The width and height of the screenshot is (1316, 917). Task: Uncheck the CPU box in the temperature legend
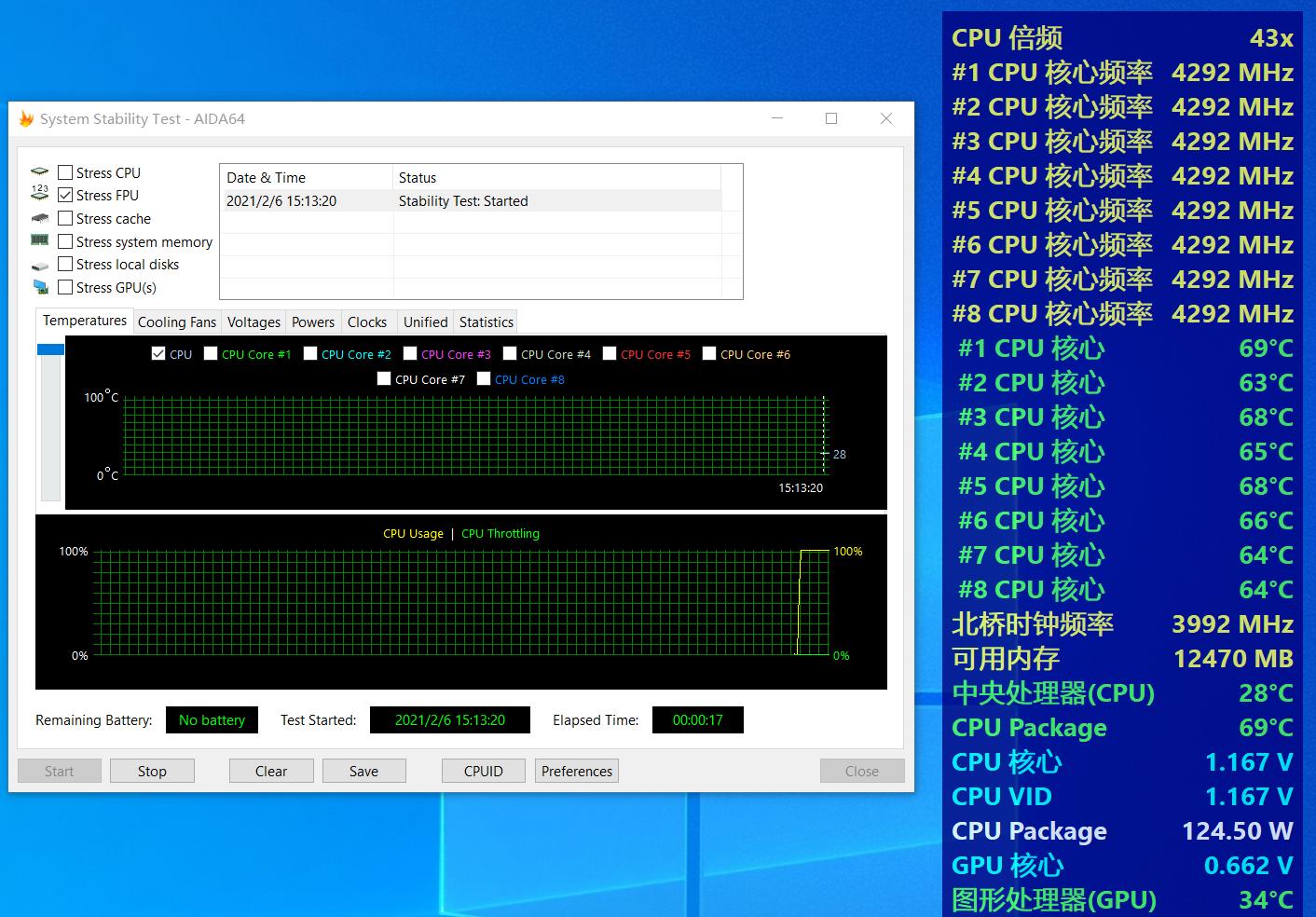(158, 353)
